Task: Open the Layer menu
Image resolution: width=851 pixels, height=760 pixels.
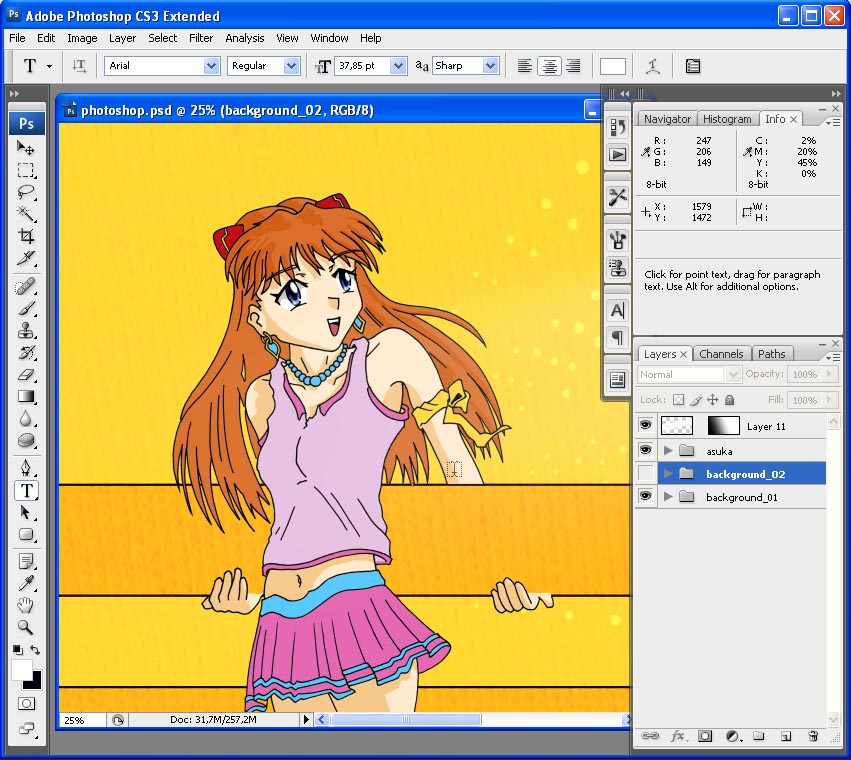Action: [x=122, y=38]
